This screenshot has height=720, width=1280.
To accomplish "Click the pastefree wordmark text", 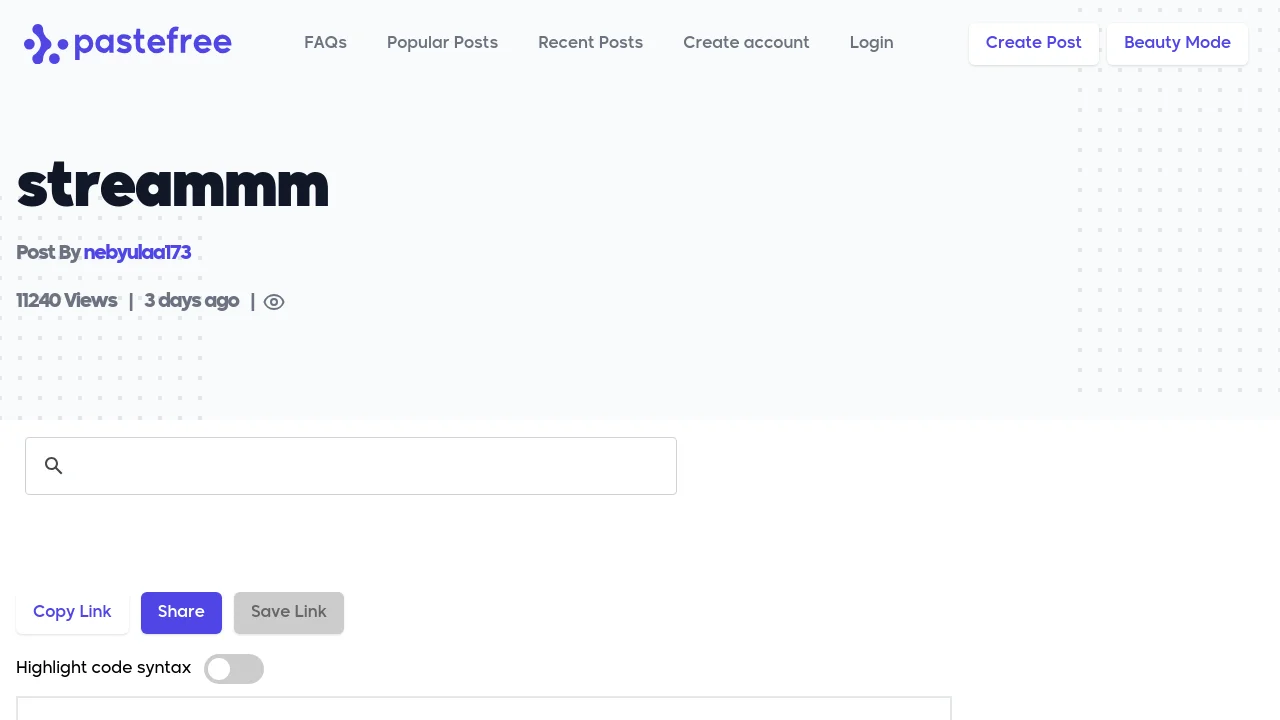I will click(x=152, y=43).
